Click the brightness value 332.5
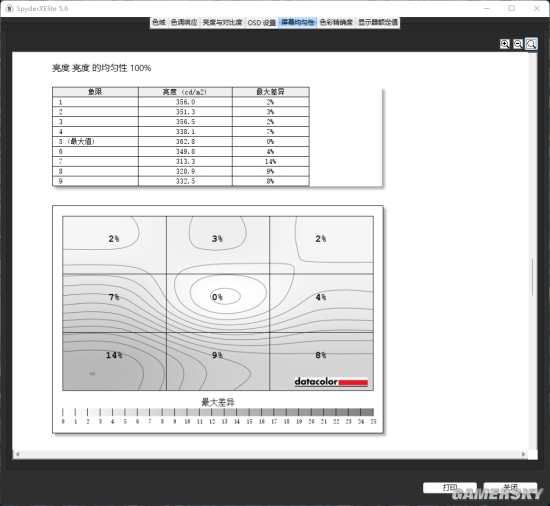The height and width of the screenshot is (506, 550). (185, 181)
